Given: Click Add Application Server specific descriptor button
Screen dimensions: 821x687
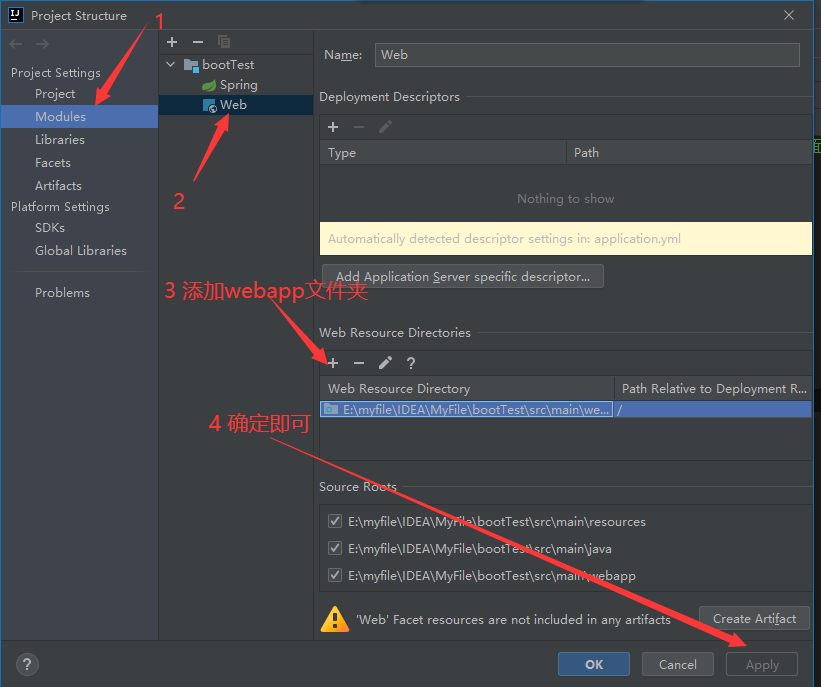Looking at the screenshot, I should point(462,277).
